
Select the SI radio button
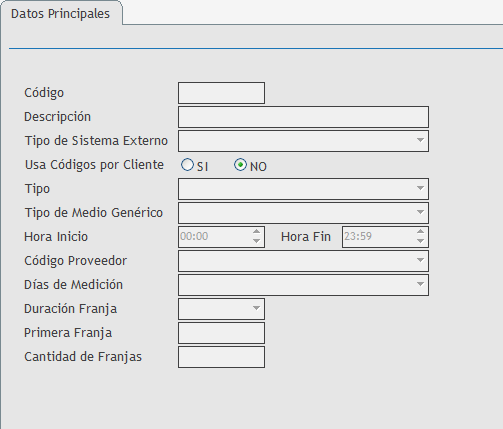[187, 165]
